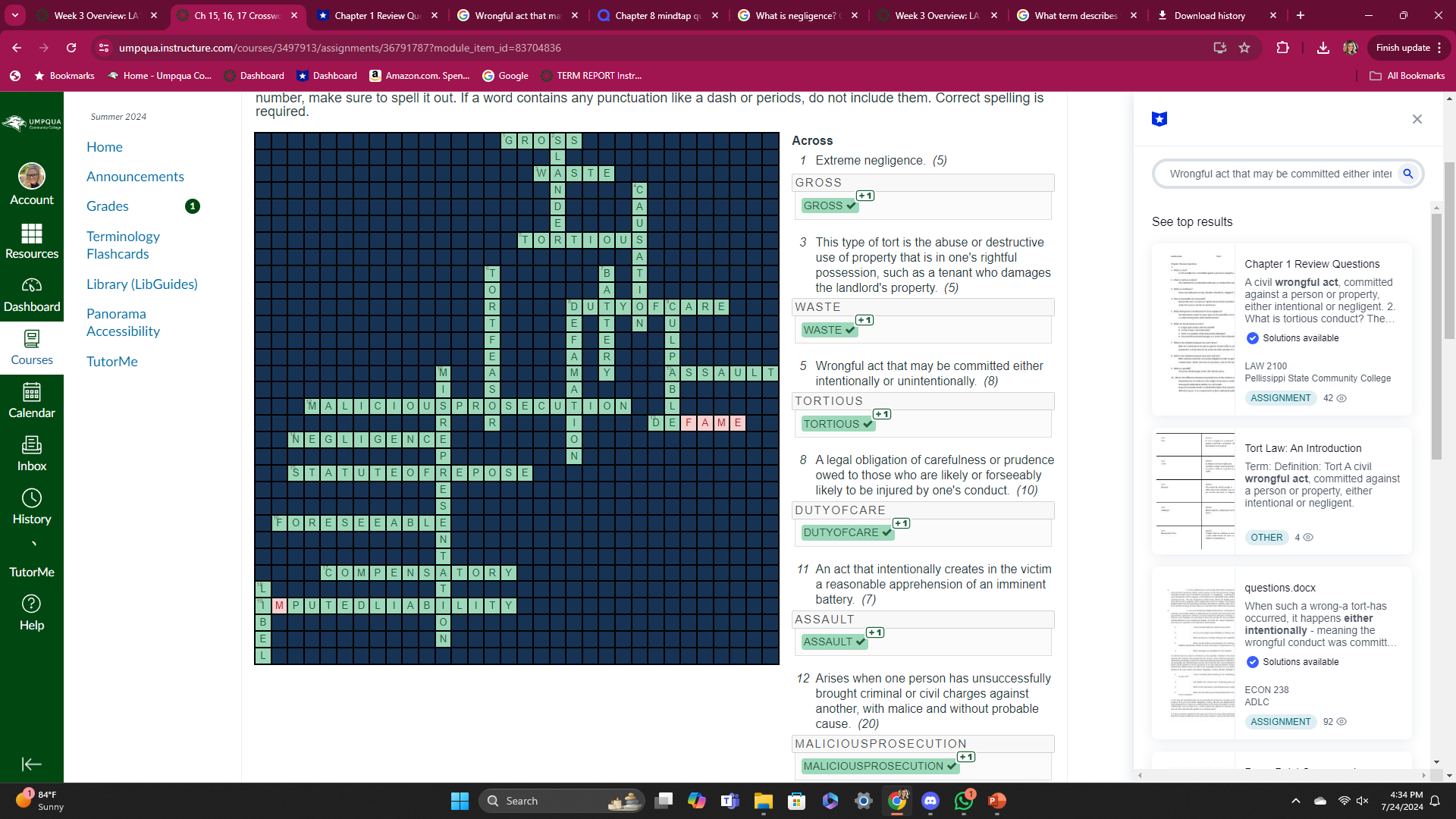Viewport: 1456px width, 819px height.
Task: Open the Resources item in Canvas sidebar
Action: pos(32,241)
